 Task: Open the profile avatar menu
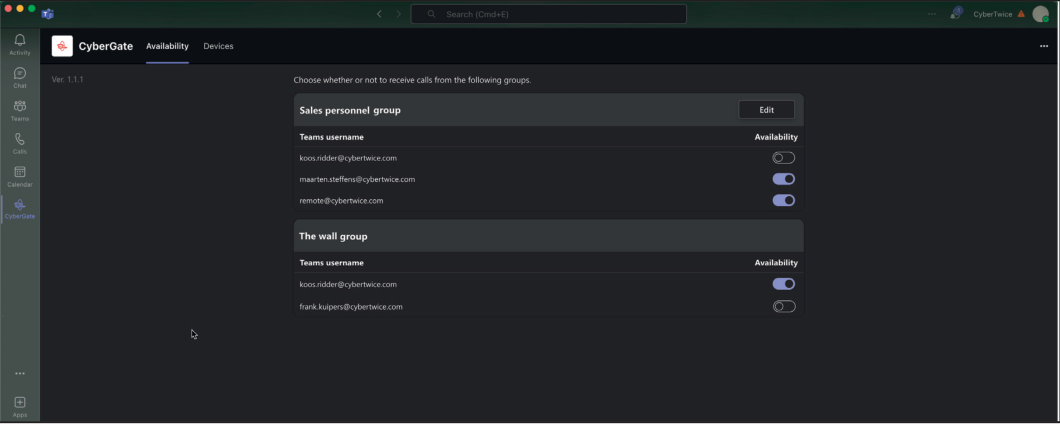pyautogui.click(x=1040, y=14)
